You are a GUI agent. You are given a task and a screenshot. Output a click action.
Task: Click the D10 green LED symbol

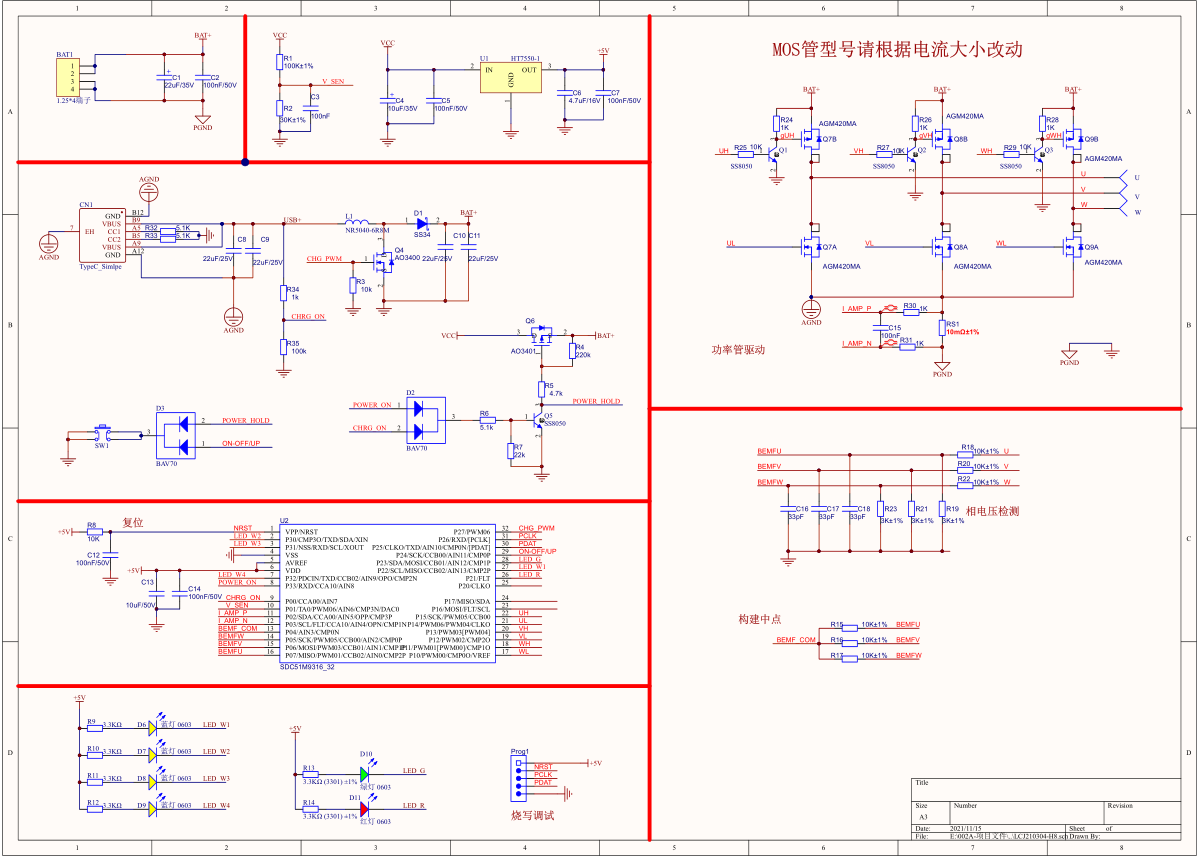(365, 772)
